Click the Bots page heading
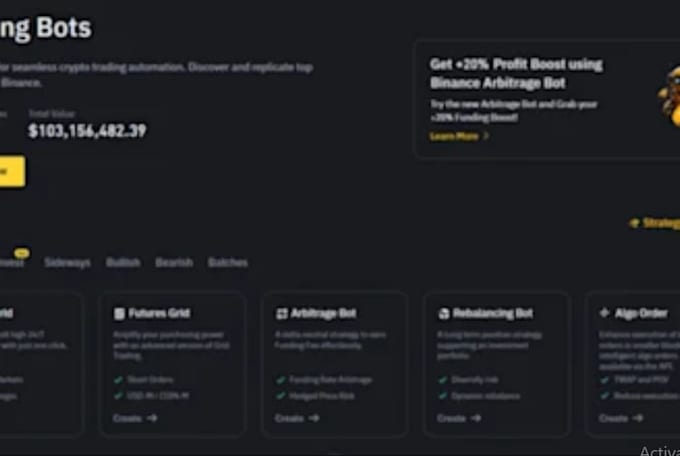Viewport: 680px width, 456px height. (x=46, y=28)
